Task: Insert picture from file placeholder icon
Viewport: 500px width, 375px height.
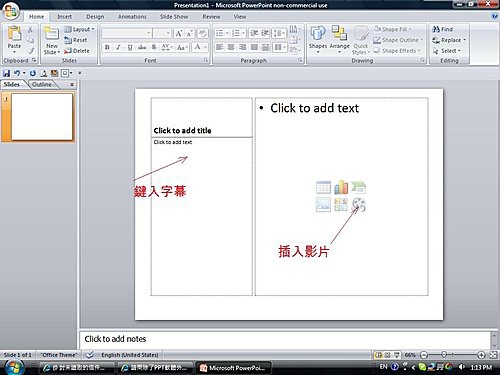Action: pos(323,205)
